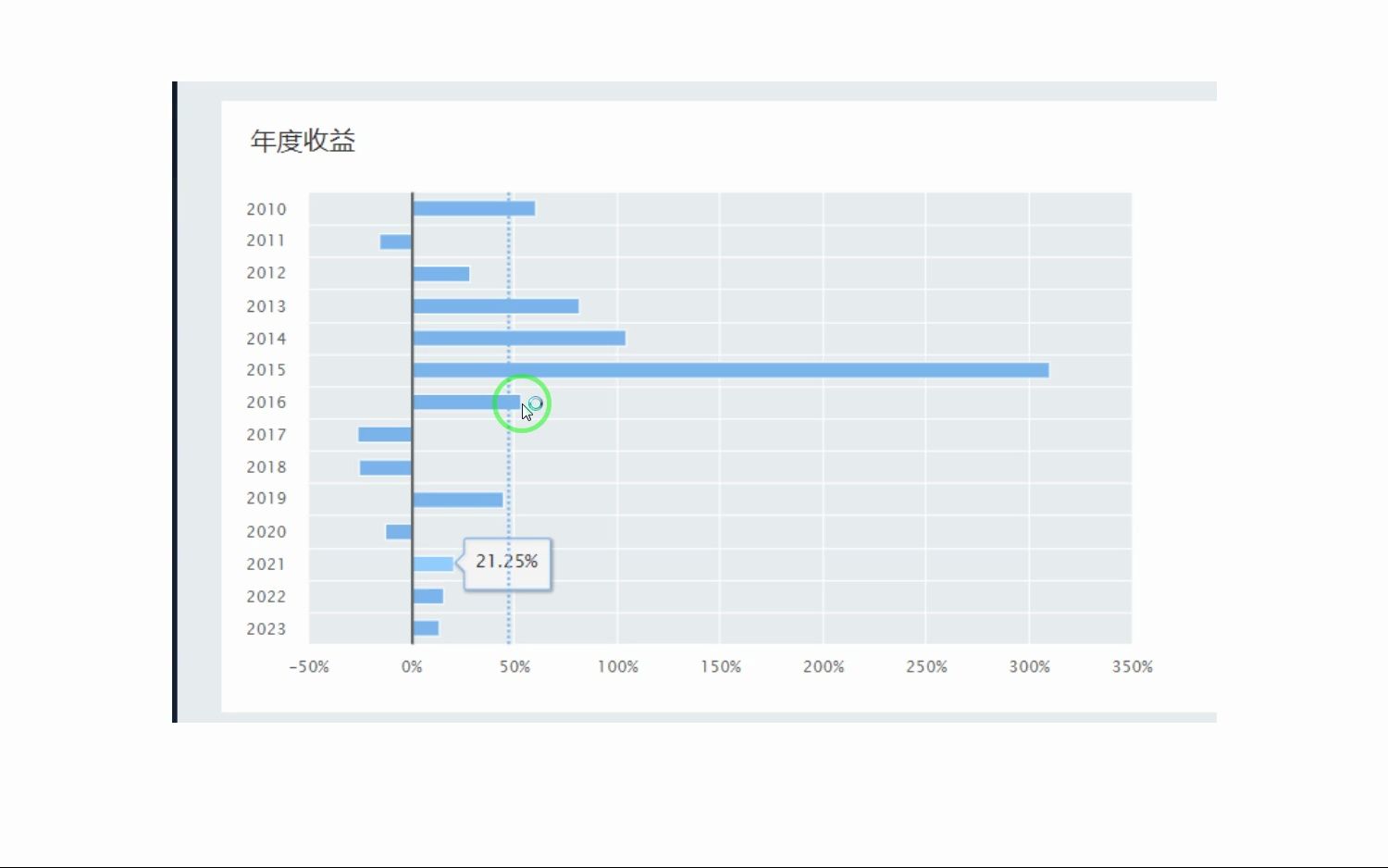1388x868 pixels.
Task: Click the 2018 year axis label
Action: click(x=266, y=467)
